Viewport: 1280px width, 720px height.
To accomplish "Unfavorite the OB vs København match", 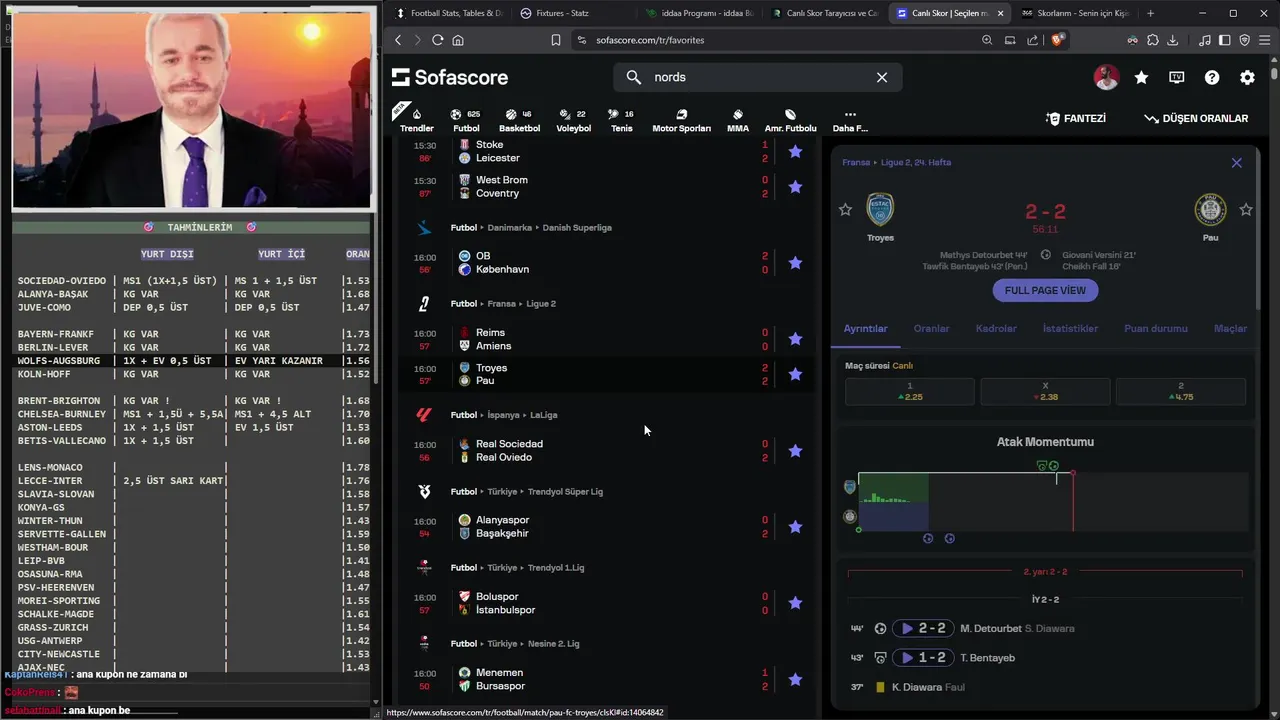I will 795,262.
